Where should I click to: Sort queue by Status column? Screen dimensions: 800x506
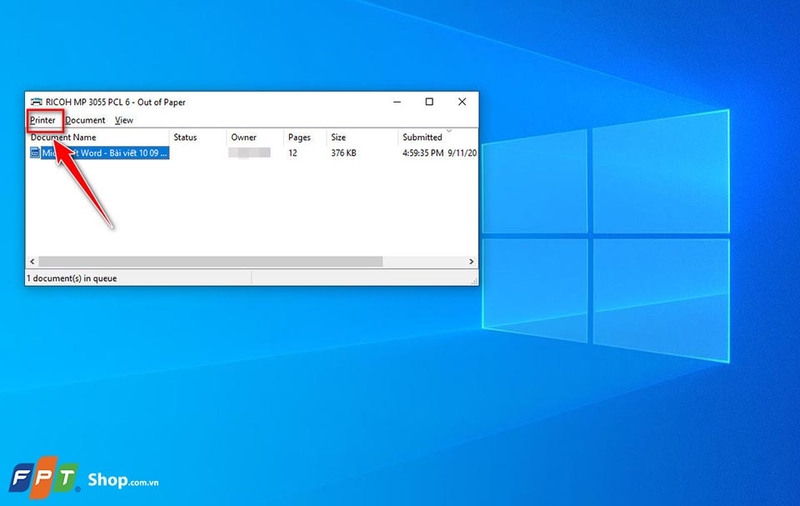point(185,137)
